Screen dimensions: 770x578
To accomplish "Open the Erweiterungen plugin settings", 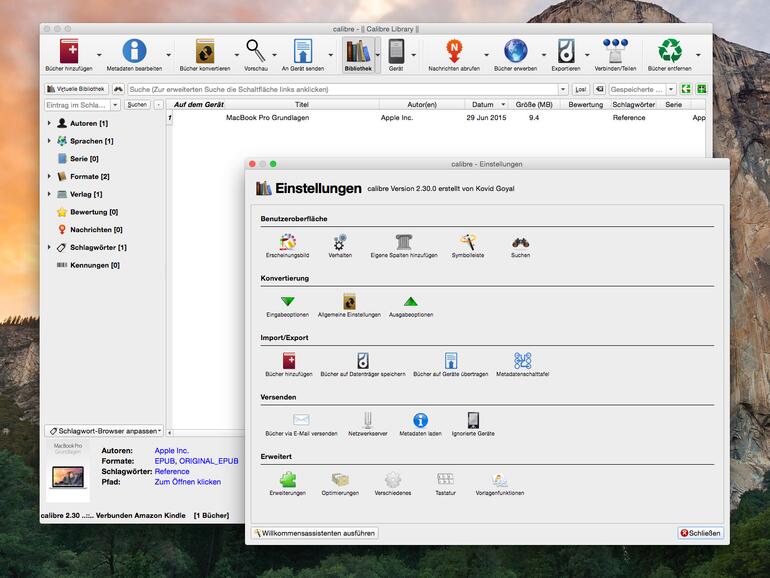I will coord(287,480).
